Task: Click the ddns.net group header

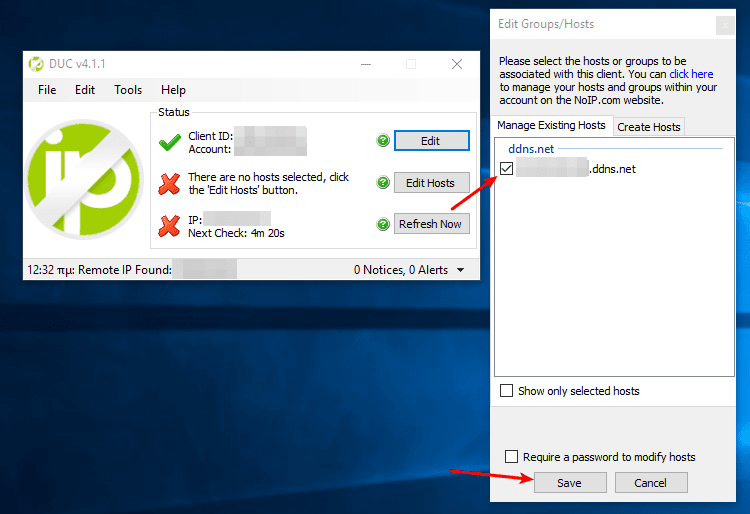Action: (x=531, y=149)
